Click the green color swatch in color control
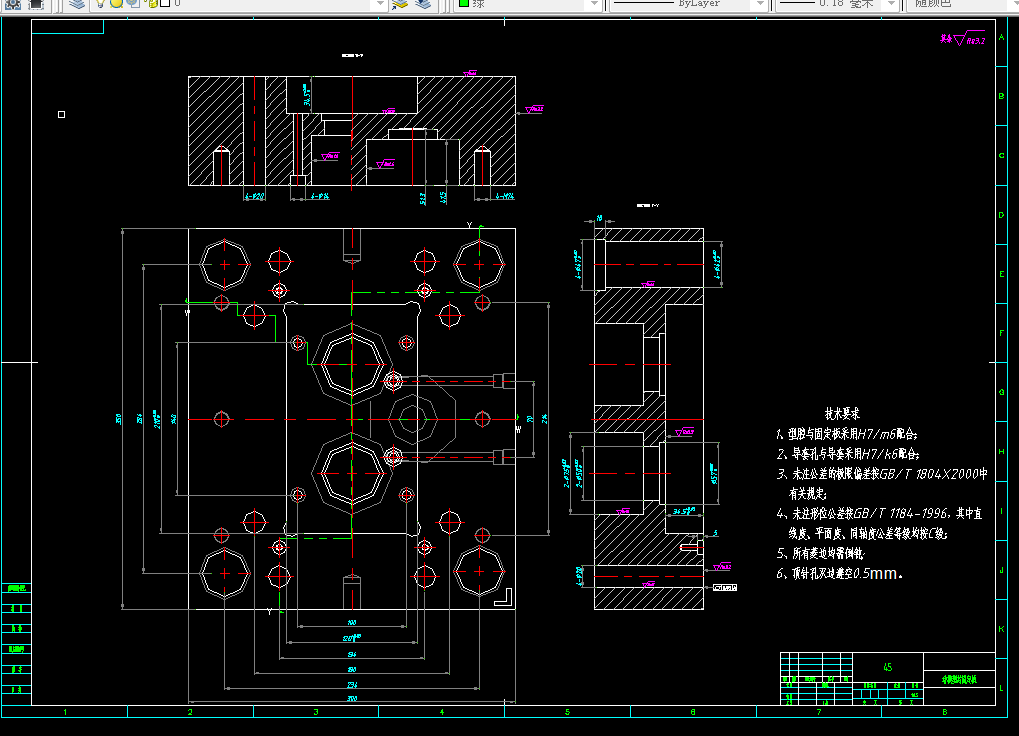This screenshot has height=736, width=1019. click(464, 3)
